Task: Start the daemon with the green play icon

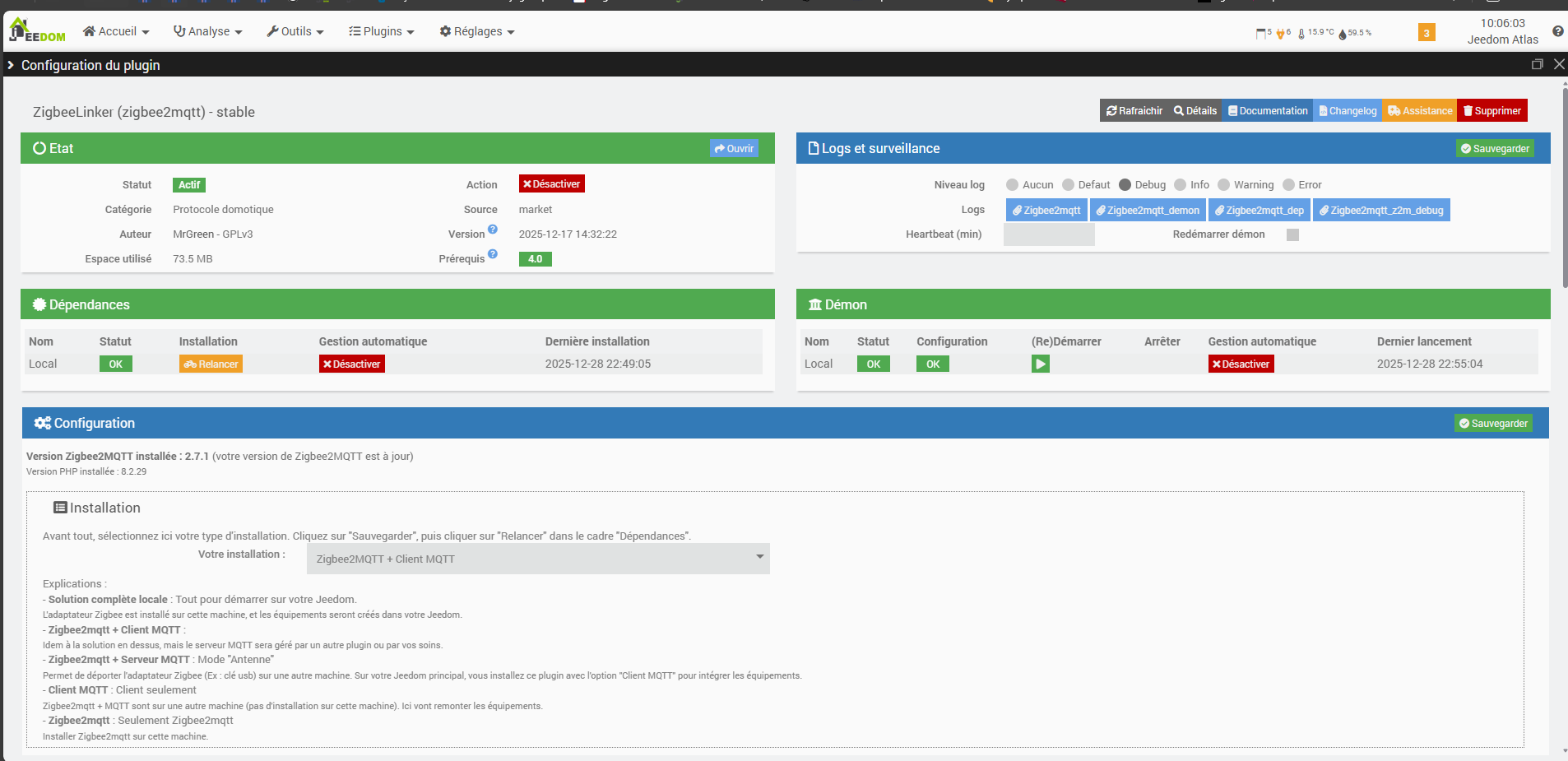Action: click(1041, 364)
